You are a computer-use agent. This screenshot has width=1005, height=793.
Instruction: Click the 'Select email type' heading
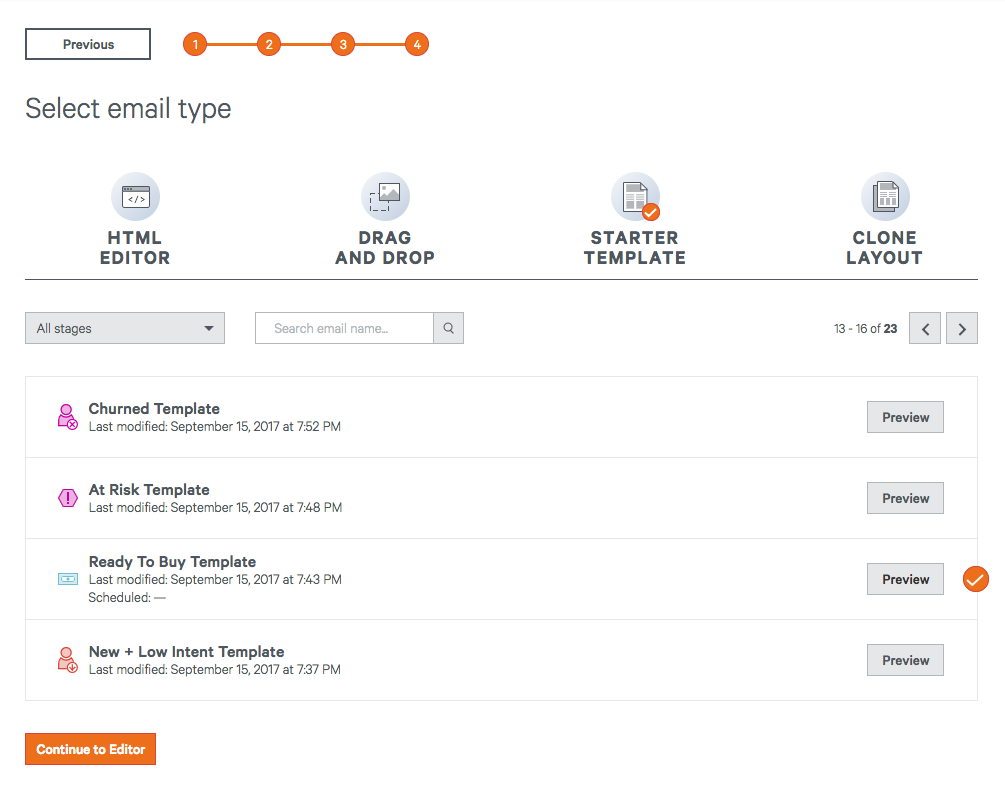[128, 108]
